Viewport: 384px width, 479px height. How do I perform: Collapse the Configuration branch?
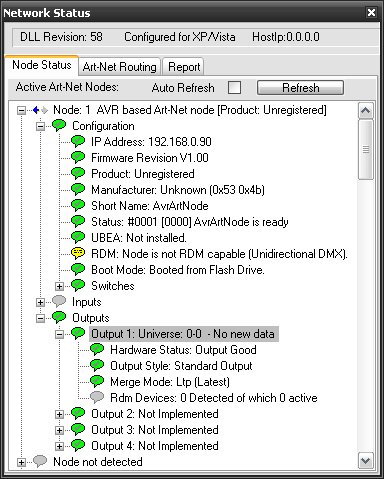(x=40, y=126)
